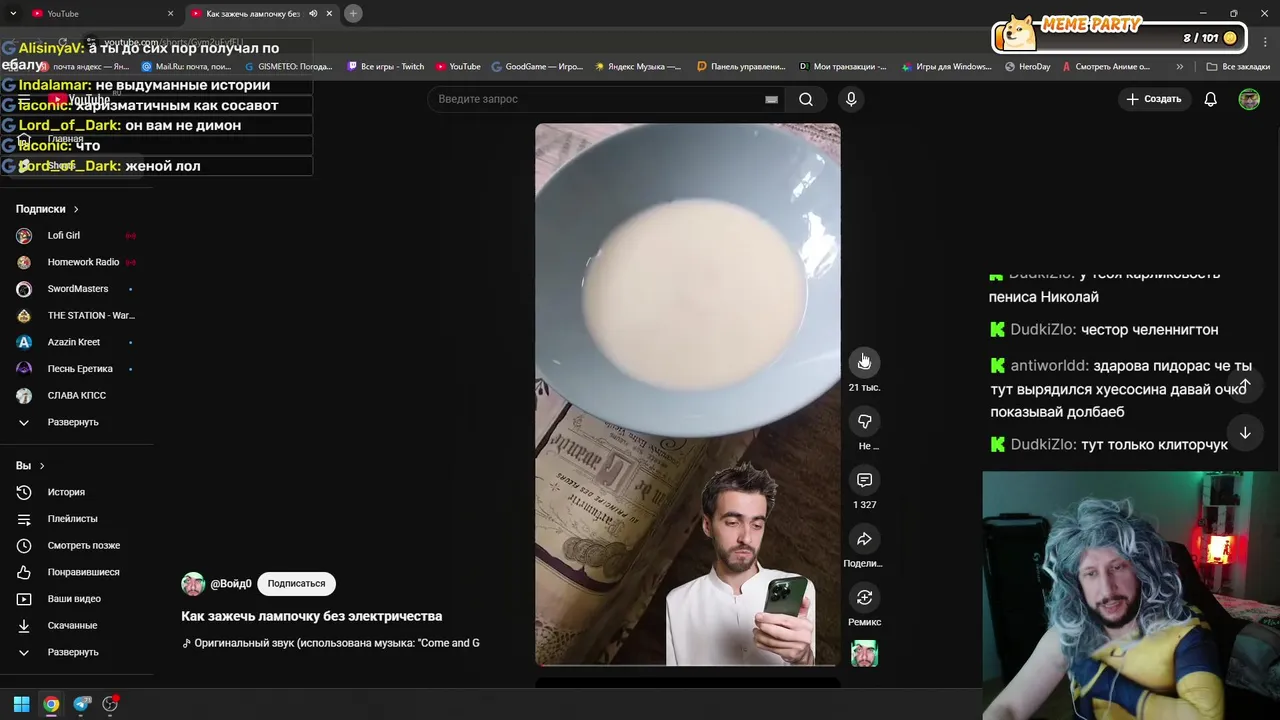The width and height of the screenshot is (1280, 720).
Task: Click the Создать create button
Action: (x=1153, y=99)
